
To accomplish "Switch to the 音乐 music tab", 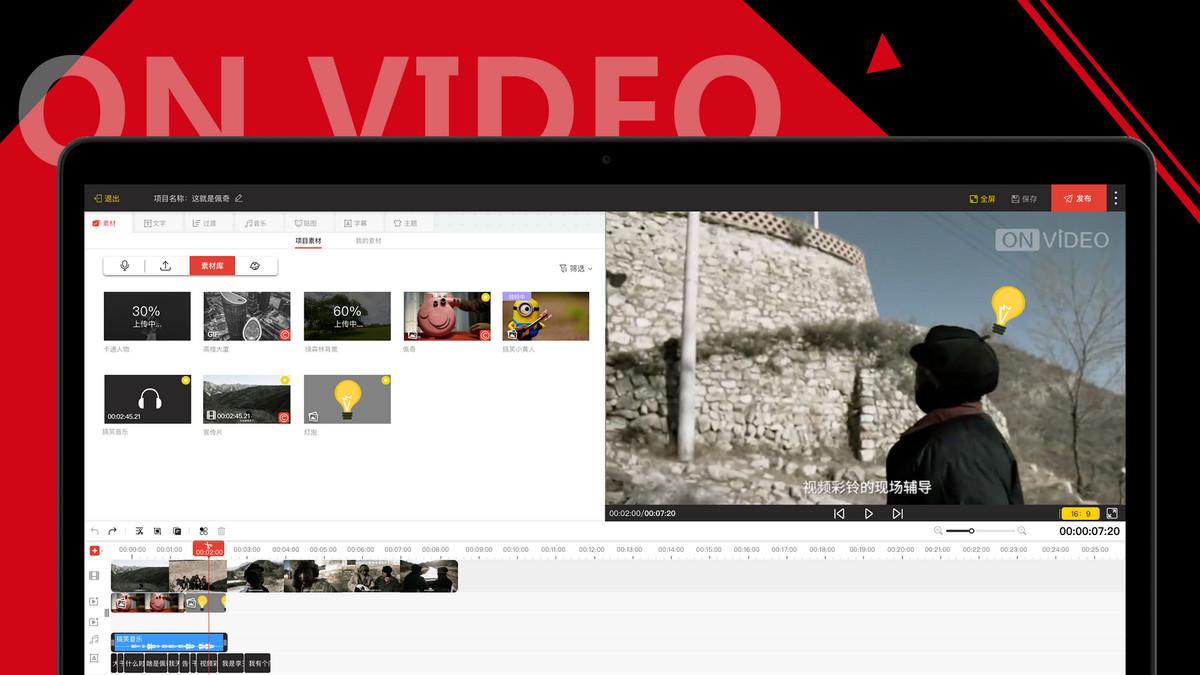I will point(256,223).
